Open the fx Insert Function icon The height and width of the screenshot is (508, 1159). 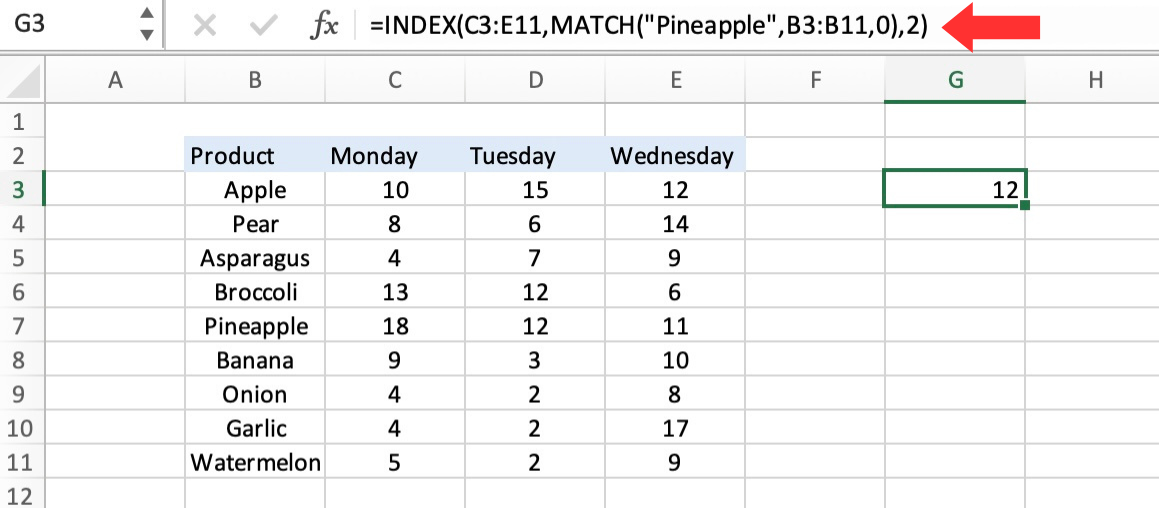tap(322, 27)
